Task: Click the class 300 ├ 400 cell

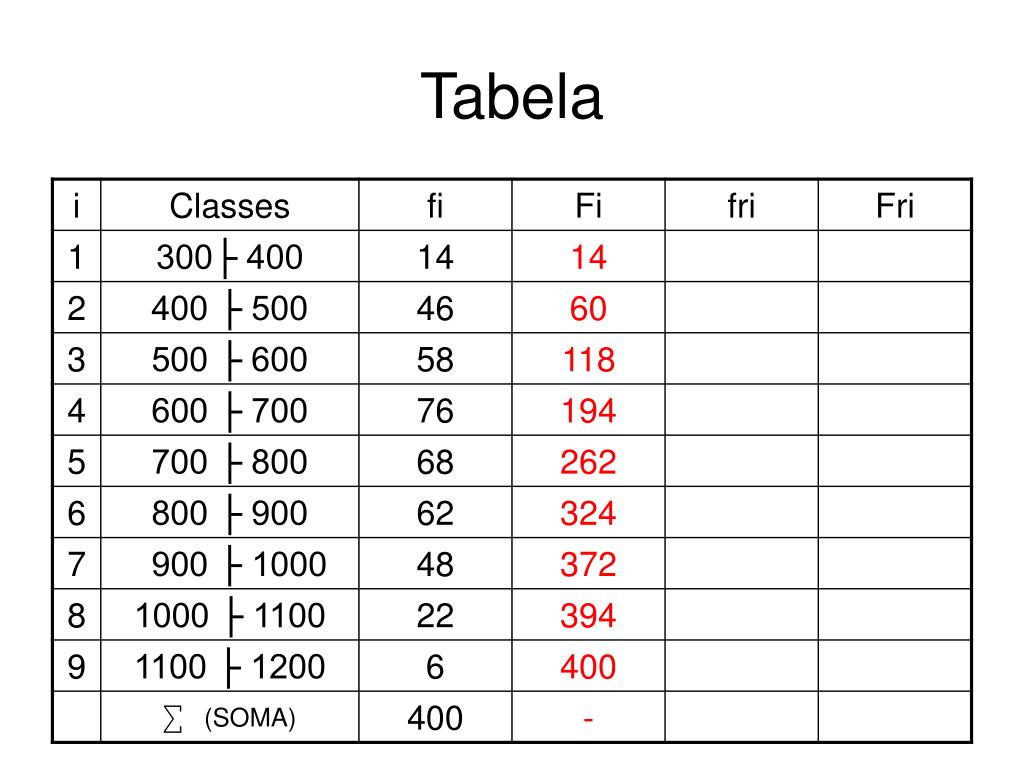Action: coord(229,257)
